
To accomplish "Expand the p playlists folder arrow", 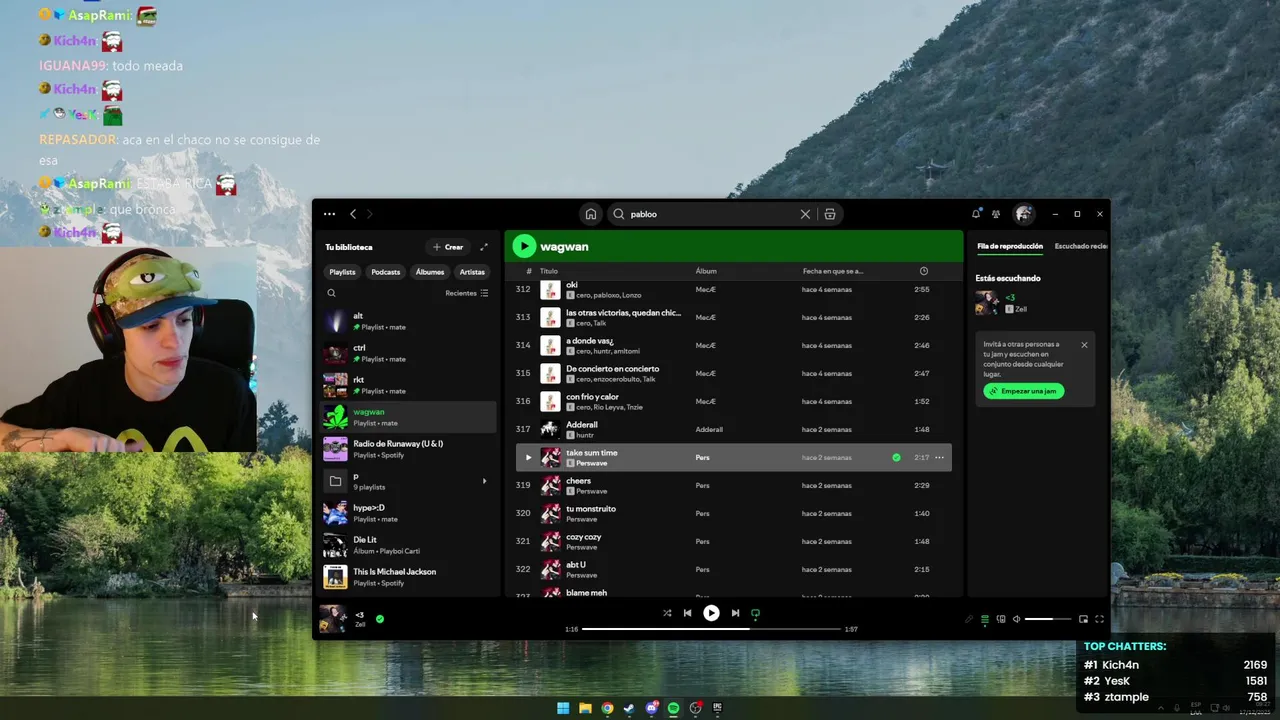I will (x=484, y=481).
